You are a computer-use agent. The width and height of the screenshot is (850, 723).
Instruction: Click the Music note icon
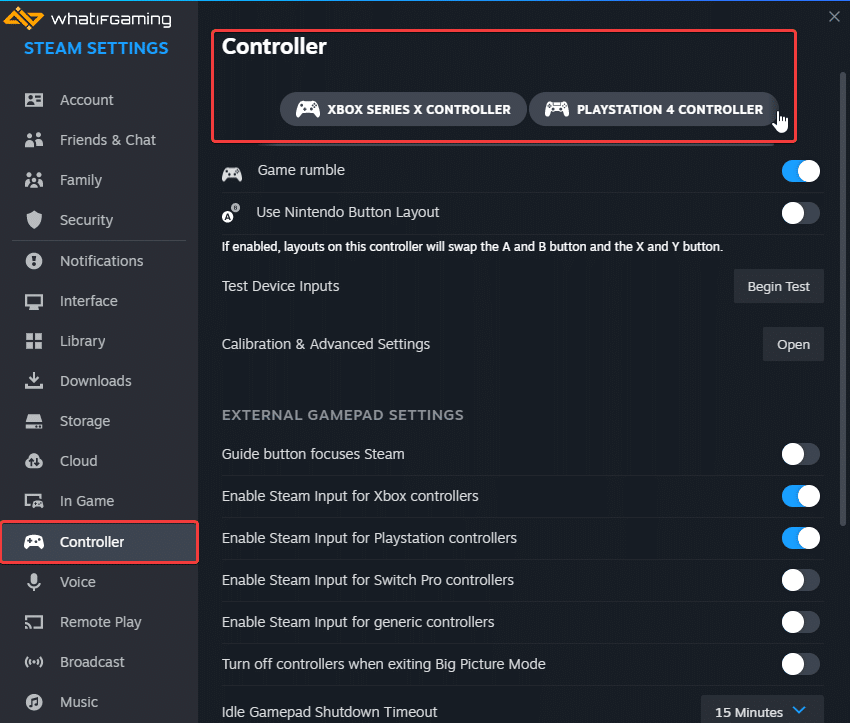point(34,702)
